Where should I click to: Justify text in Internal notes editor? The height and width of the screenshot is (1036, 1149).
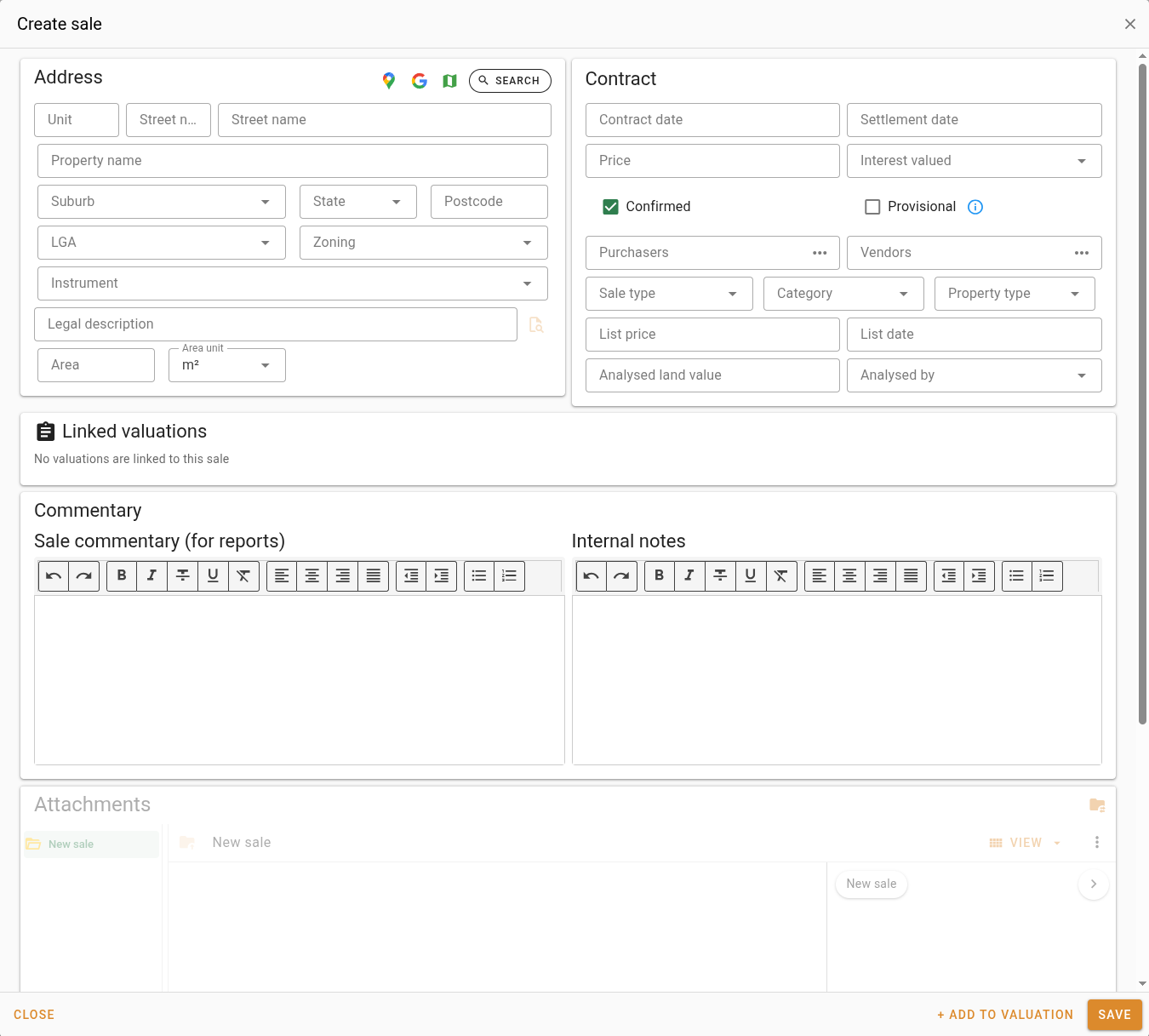[912, 576]
